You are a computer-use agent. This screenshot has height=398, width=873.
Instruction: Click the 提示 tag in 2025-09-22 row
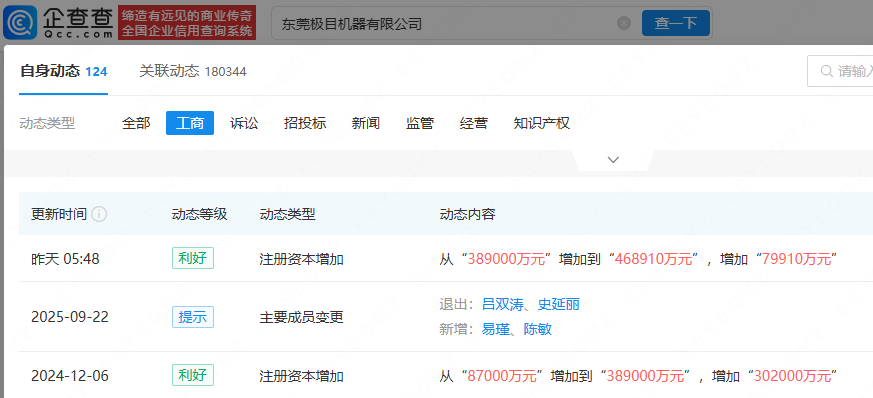pyautogui.click(x=193, y=317)
